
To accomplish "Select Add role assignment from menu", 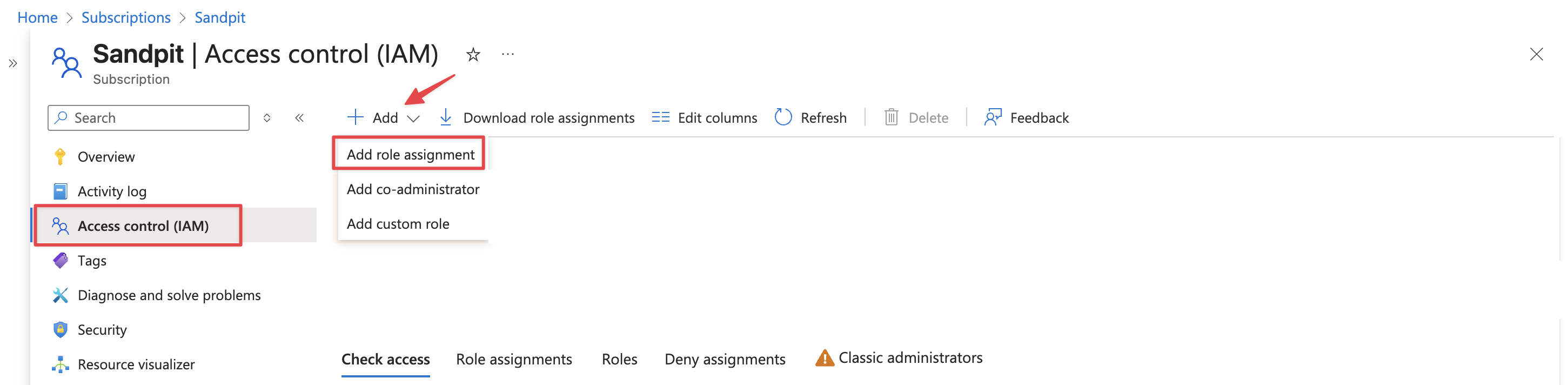I will 410,154.
